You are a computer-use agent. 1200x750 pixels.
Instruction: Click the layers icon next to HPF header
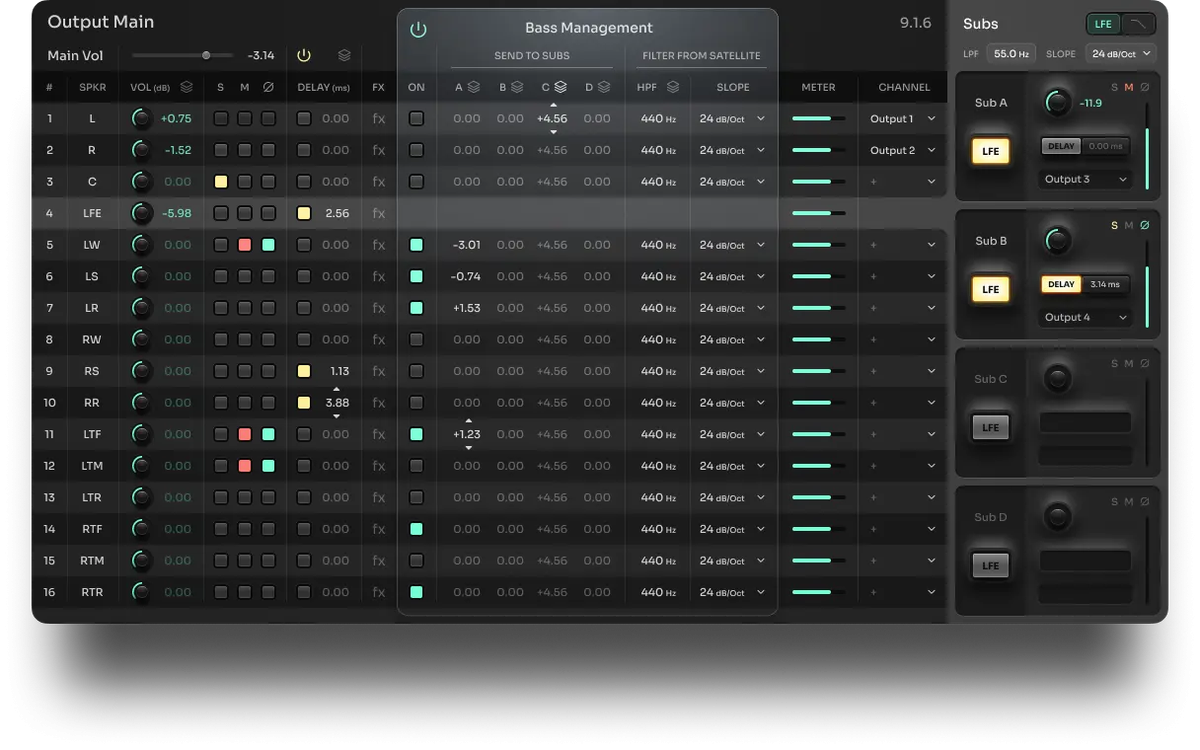[673, 88]
